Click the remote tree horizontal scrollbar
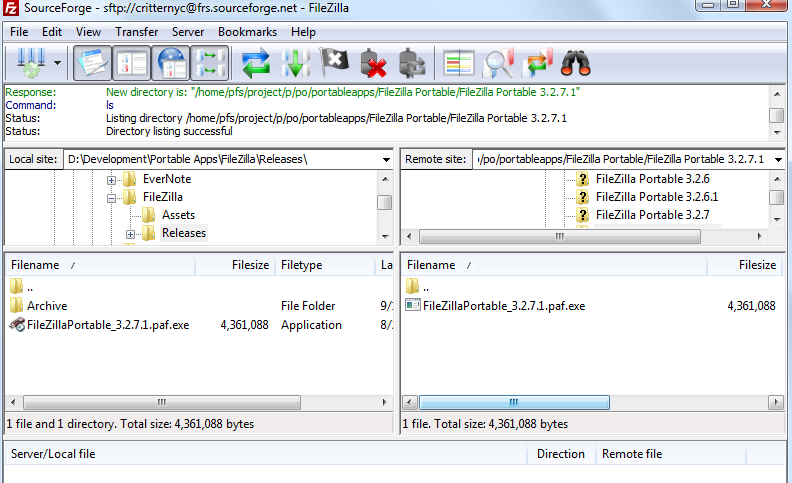 coord(560,236)
